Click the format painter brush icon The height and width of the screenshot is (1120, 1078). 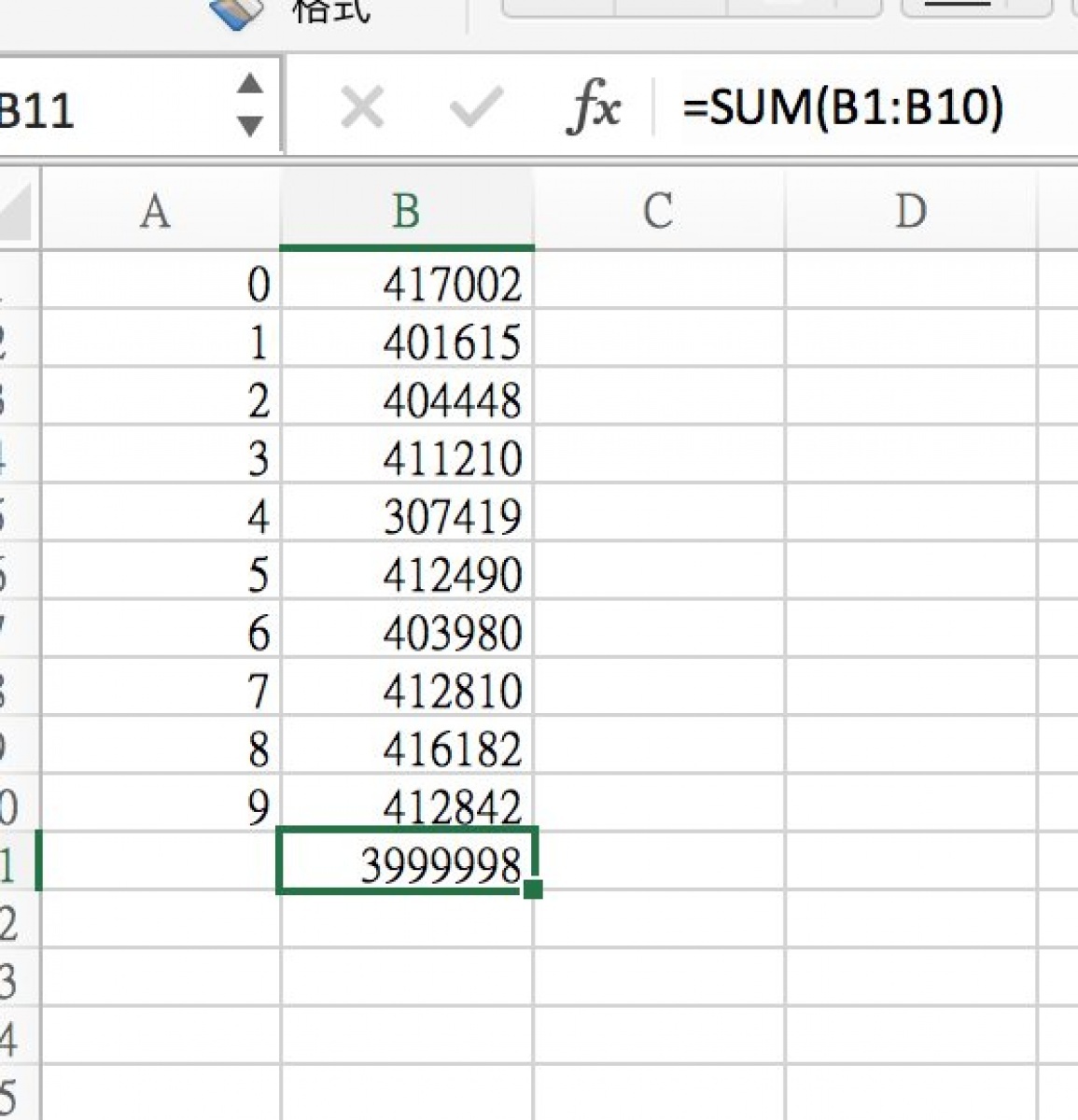tap(235, 12)
